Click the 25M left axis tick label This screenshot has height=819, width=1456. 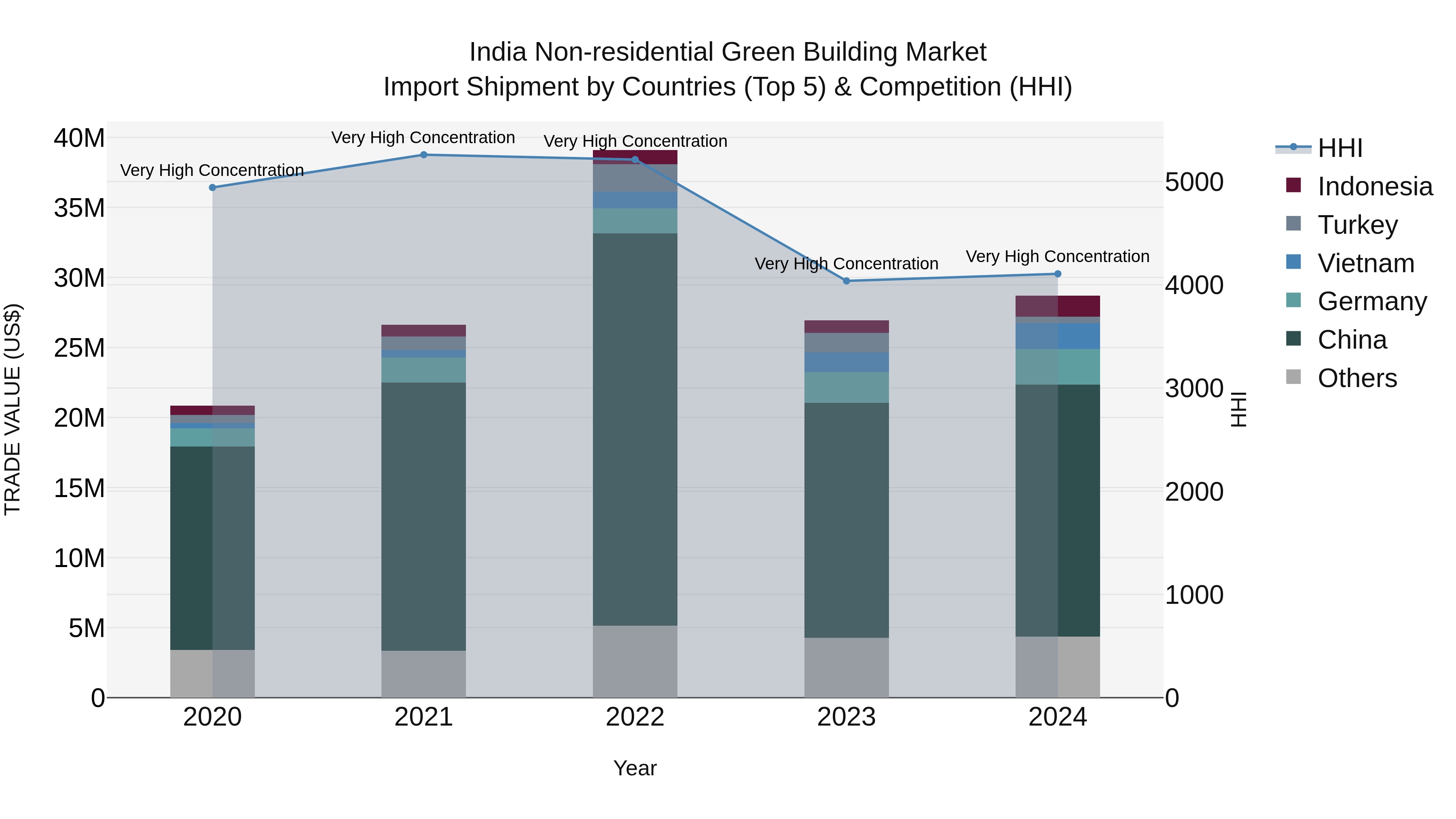[x=79, y=348]
